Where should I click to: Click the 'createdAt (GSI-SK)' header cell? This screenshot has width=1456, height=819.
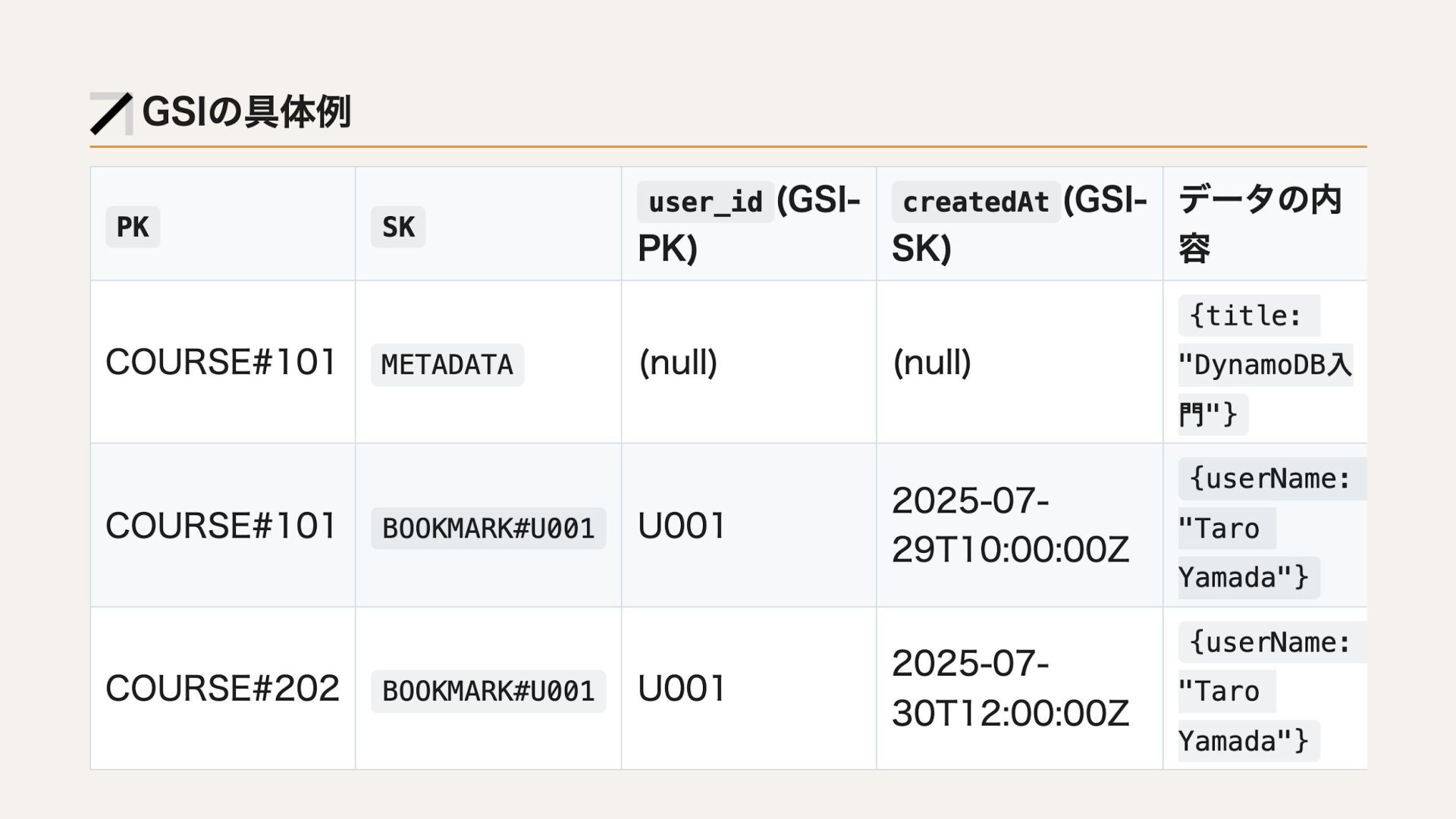[x=1019, y=224]
